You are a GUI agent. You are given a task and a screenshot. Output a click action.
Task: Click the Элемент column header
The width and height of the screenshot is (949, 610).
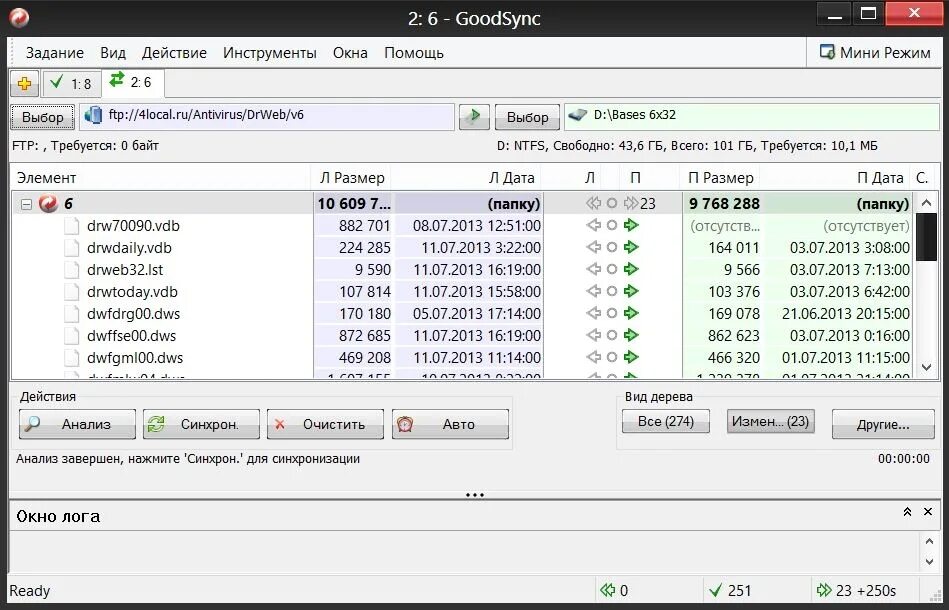161,178
